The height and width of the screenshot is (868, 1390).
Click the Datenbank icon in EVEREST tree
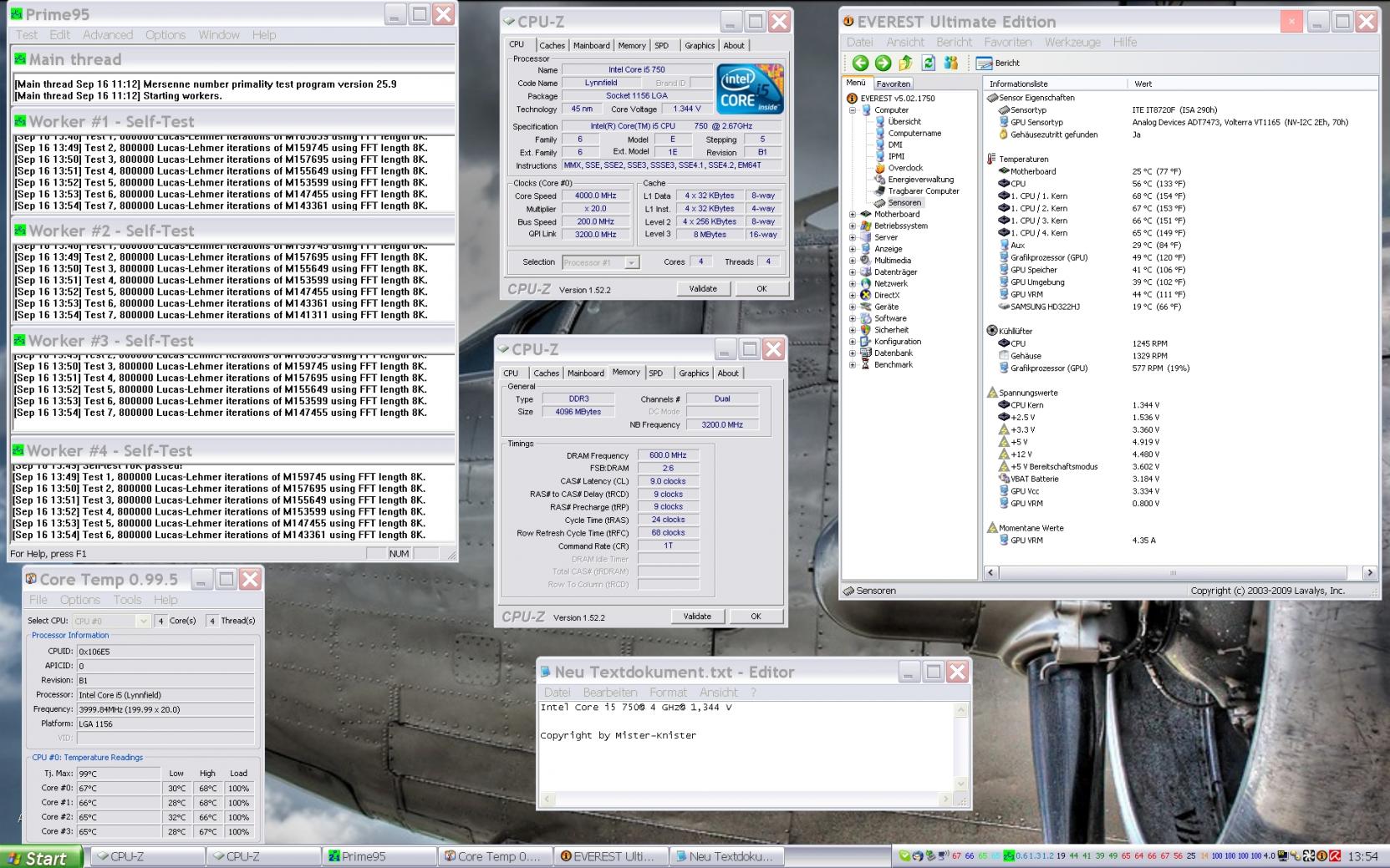point(865,353)
